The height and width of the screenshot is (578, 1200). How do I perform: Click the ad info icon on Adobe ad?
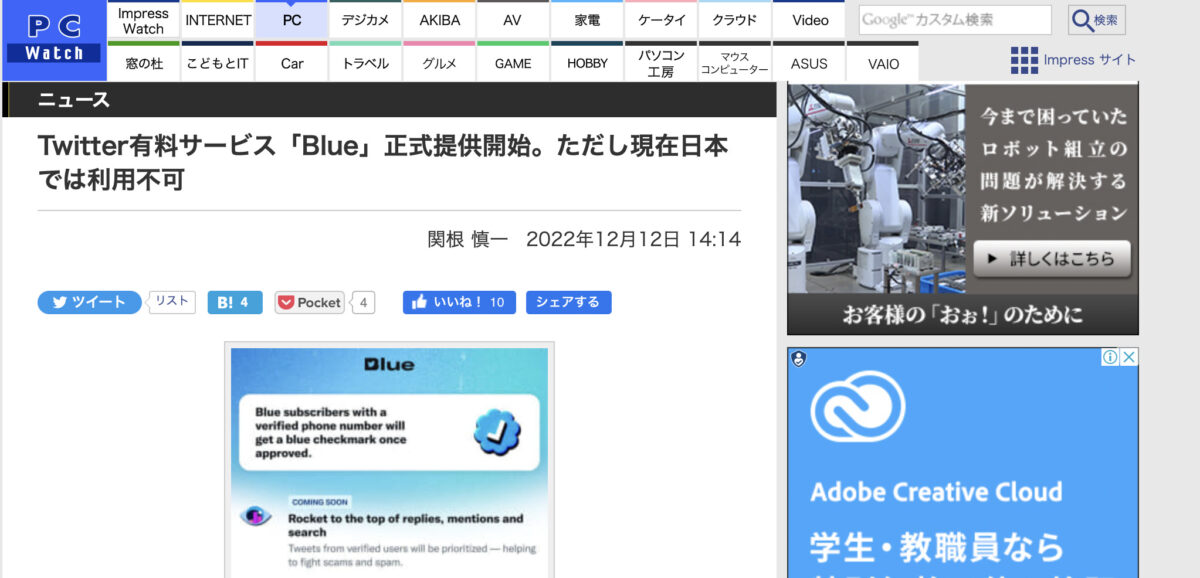(1109, 357)
